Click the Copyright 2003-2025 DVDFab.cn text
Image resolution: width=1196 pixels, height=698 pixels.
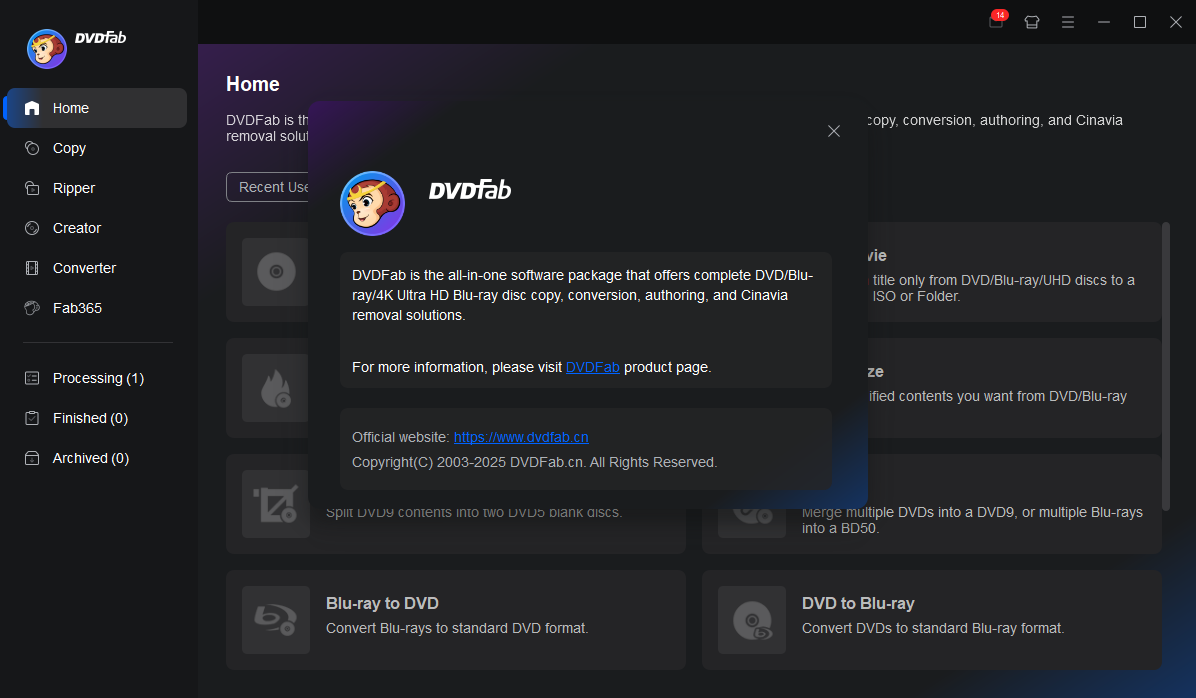(535, 462)
